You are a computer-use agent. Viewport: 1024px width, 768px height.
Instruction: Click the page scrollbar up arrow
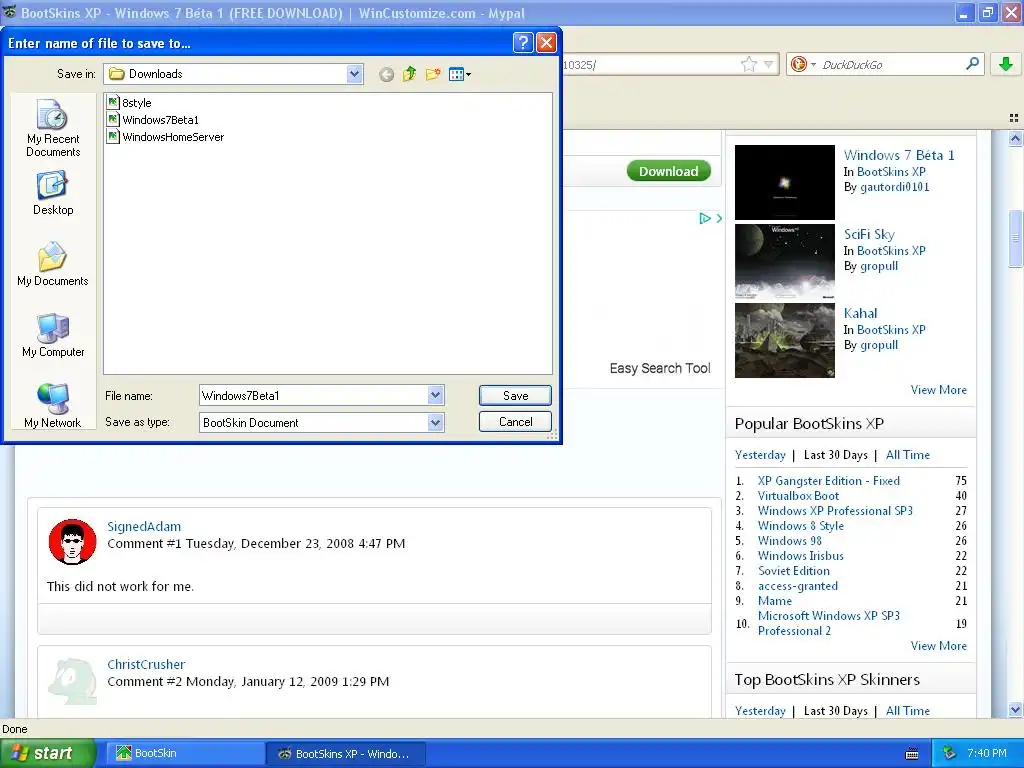pyautogui.click(x=1015, y=138)
